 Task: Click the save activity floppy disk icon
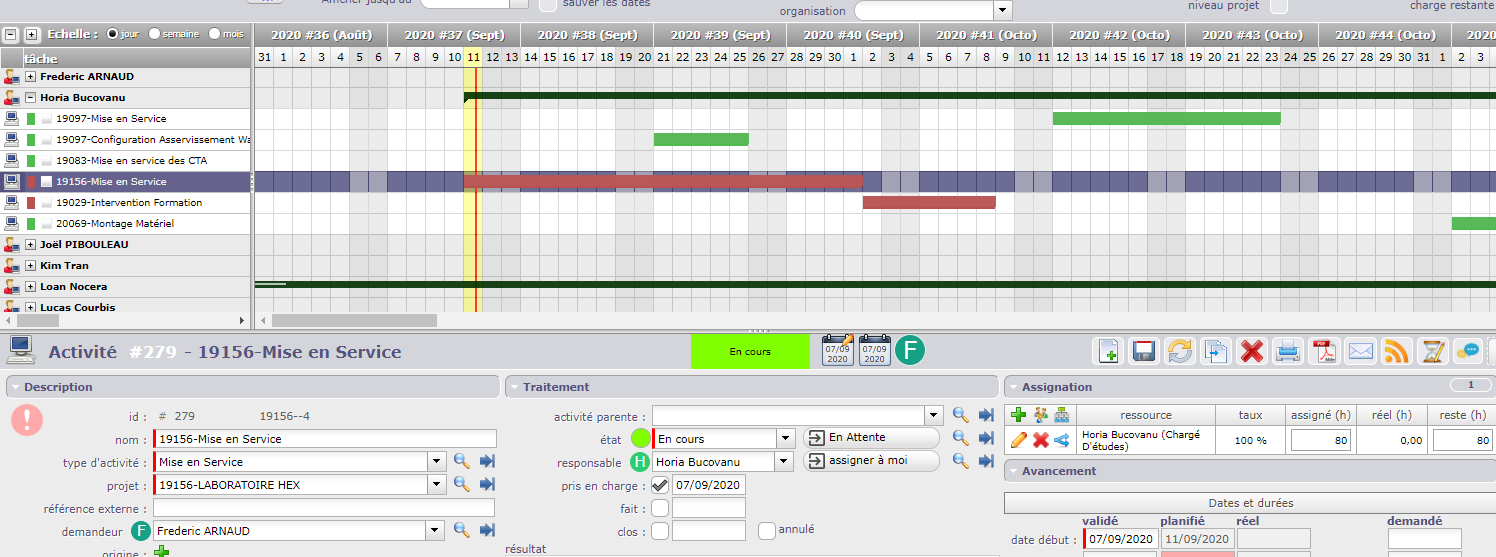[x=1143, y=351]
